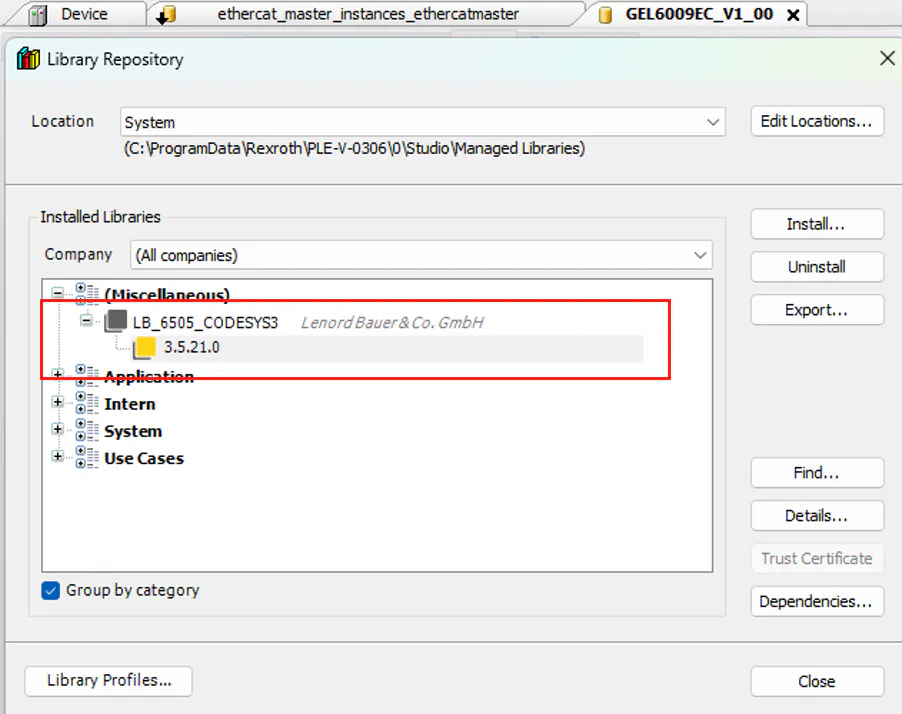Click the Miscellaneous category icon
This screenshot has height=714, width=902.
(x=87, y=294)
